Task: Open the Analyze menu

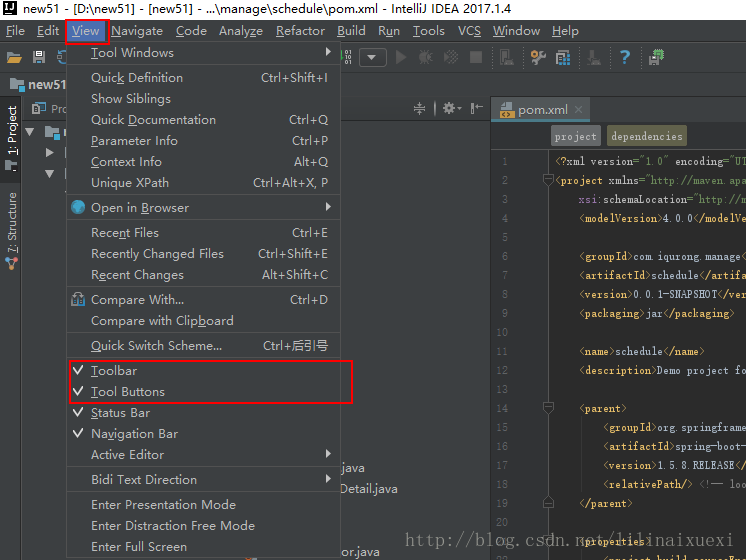Action: pyautogui.click(x=241, y=31)
